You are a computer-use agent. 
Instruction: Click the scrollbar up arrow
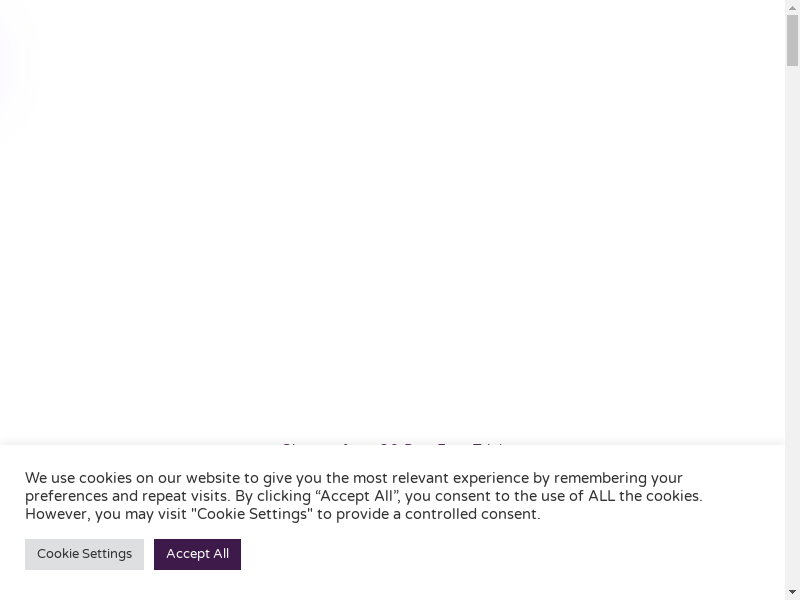coord(792,7)
